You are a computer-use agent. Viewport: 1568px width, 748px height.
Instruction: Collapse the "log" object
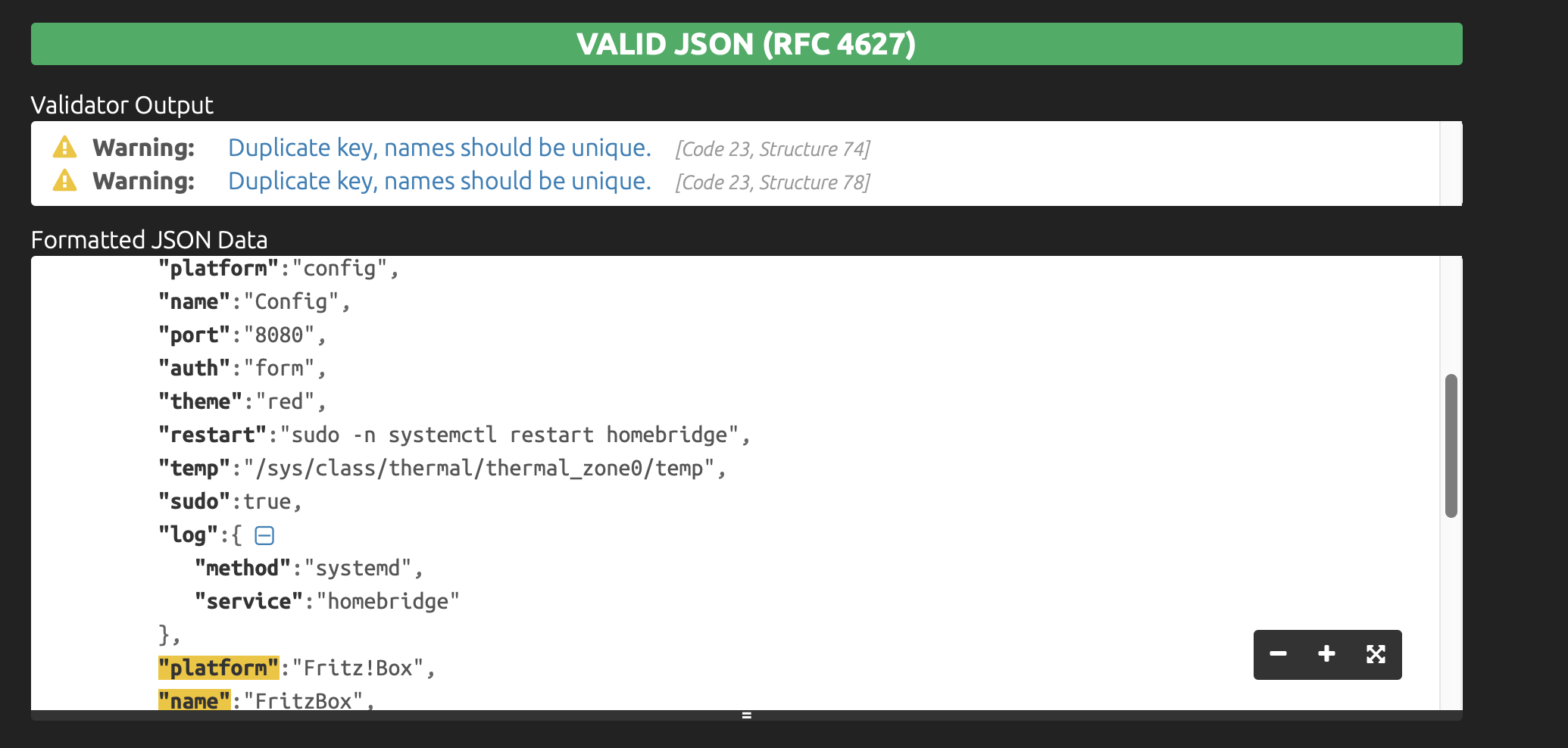tap(264, 536)
